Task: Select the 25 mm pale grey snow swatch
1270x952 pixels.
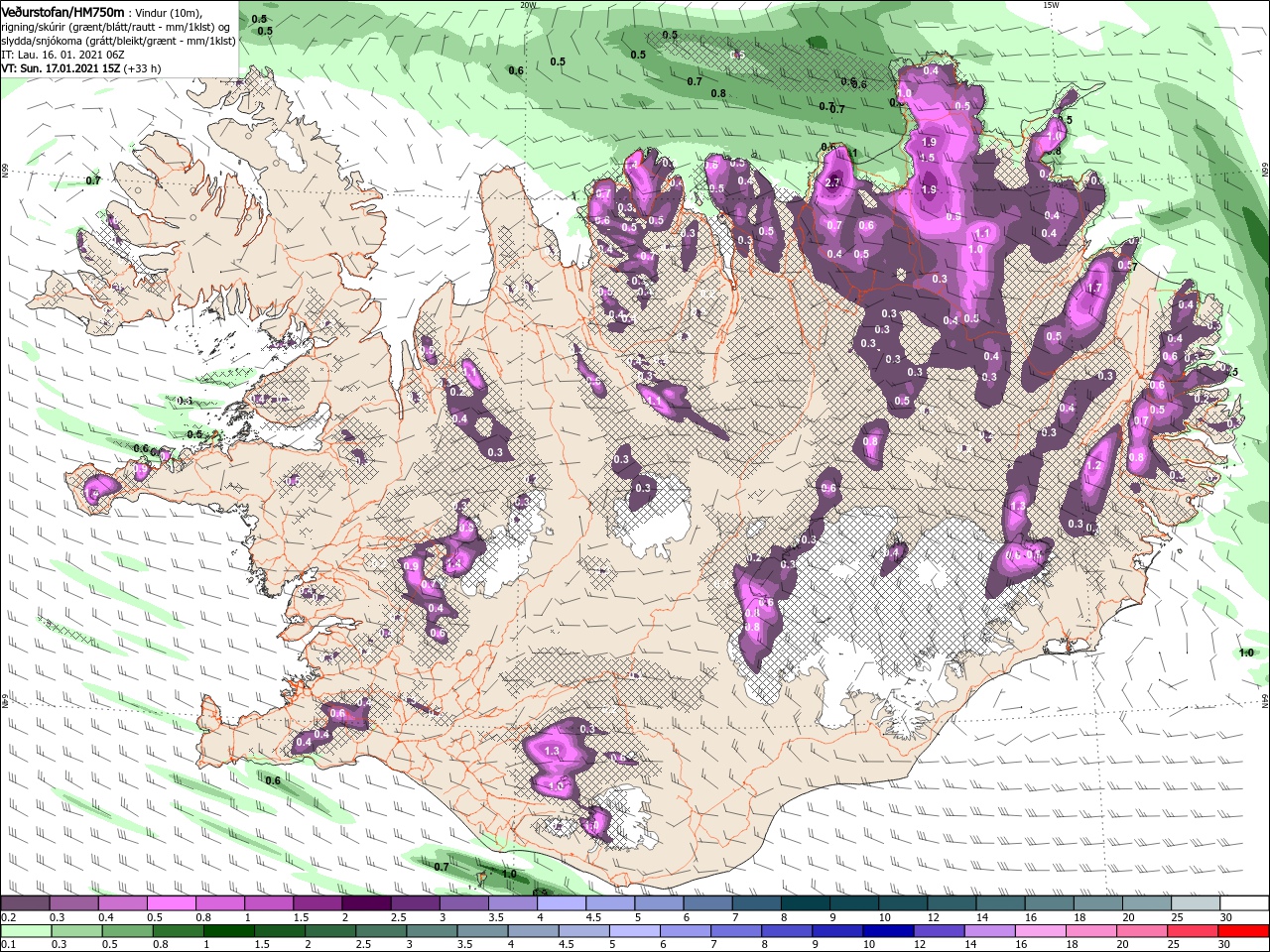Action: pyautogui.click(x=1196, y=903)
